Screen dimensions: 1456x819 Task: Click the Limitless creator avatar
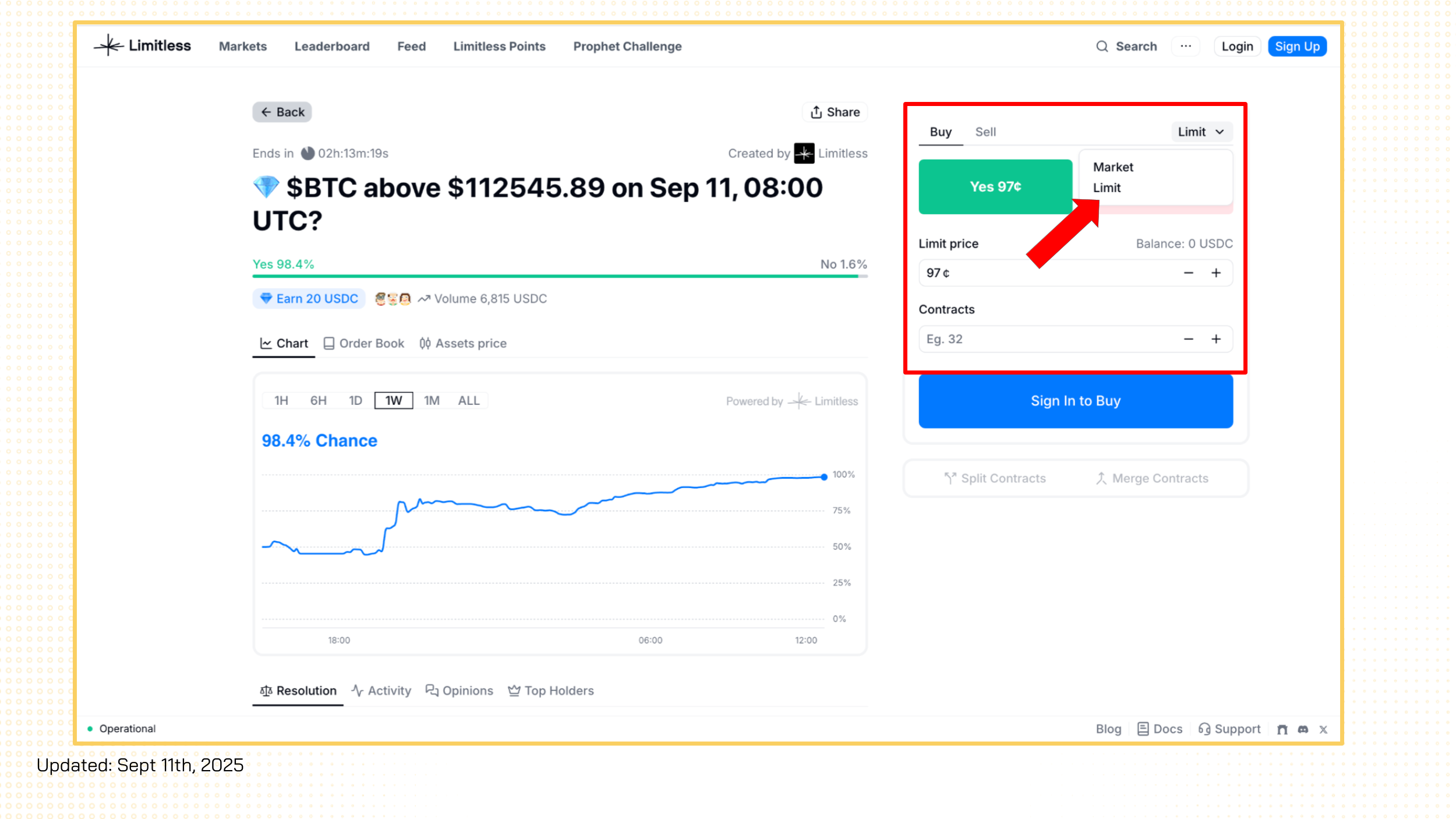(x=804, y=153)
